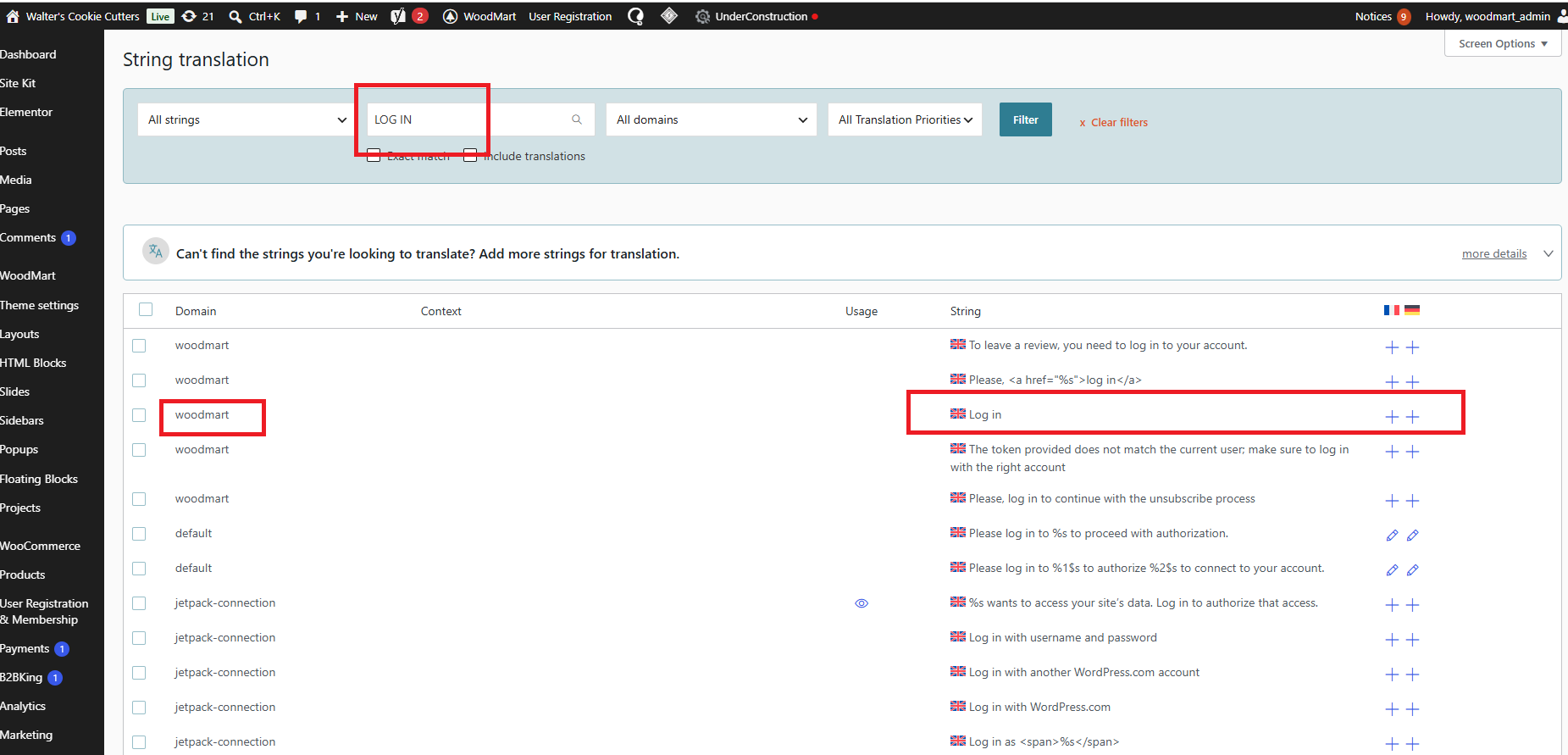Add French translation for "To leave a review" string
This screenshot has width=1568, height=755.
pyautogui.click(x=1392, y=347)
